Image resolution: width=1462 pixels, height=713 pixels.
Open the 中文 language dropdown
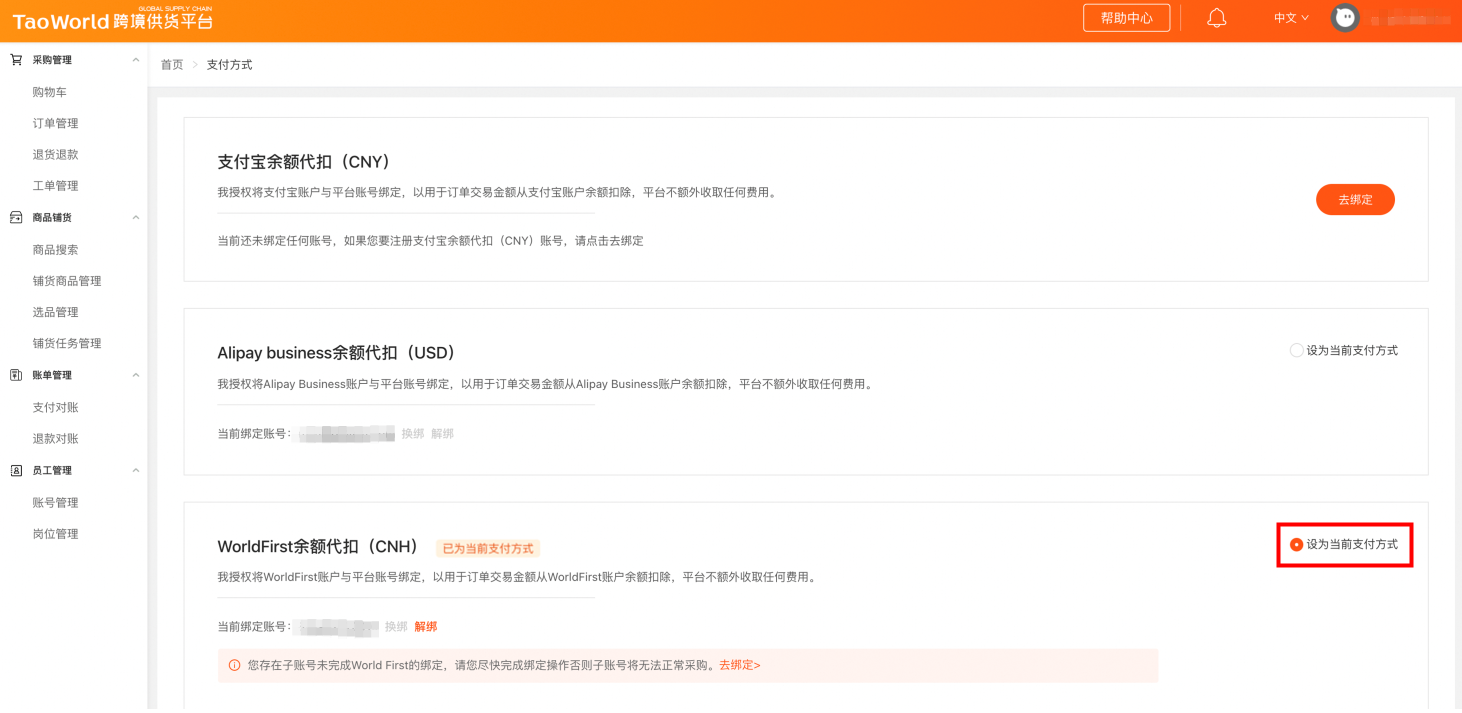pyautogui.click(x=1290, y=17)
